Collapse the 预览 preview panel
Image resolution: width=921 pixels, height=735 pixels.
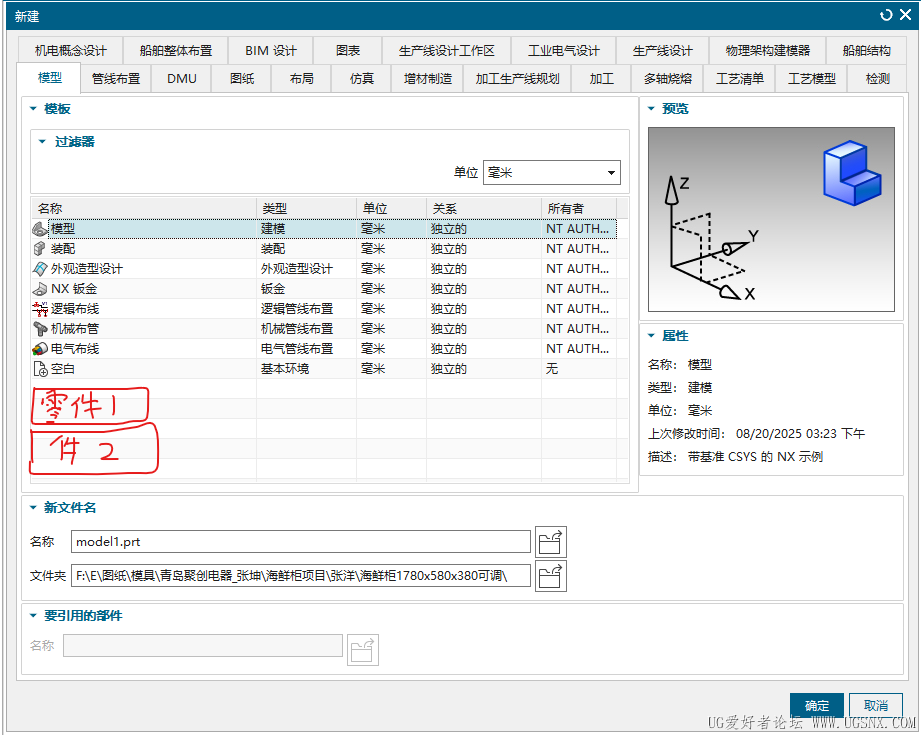(651, 109)
